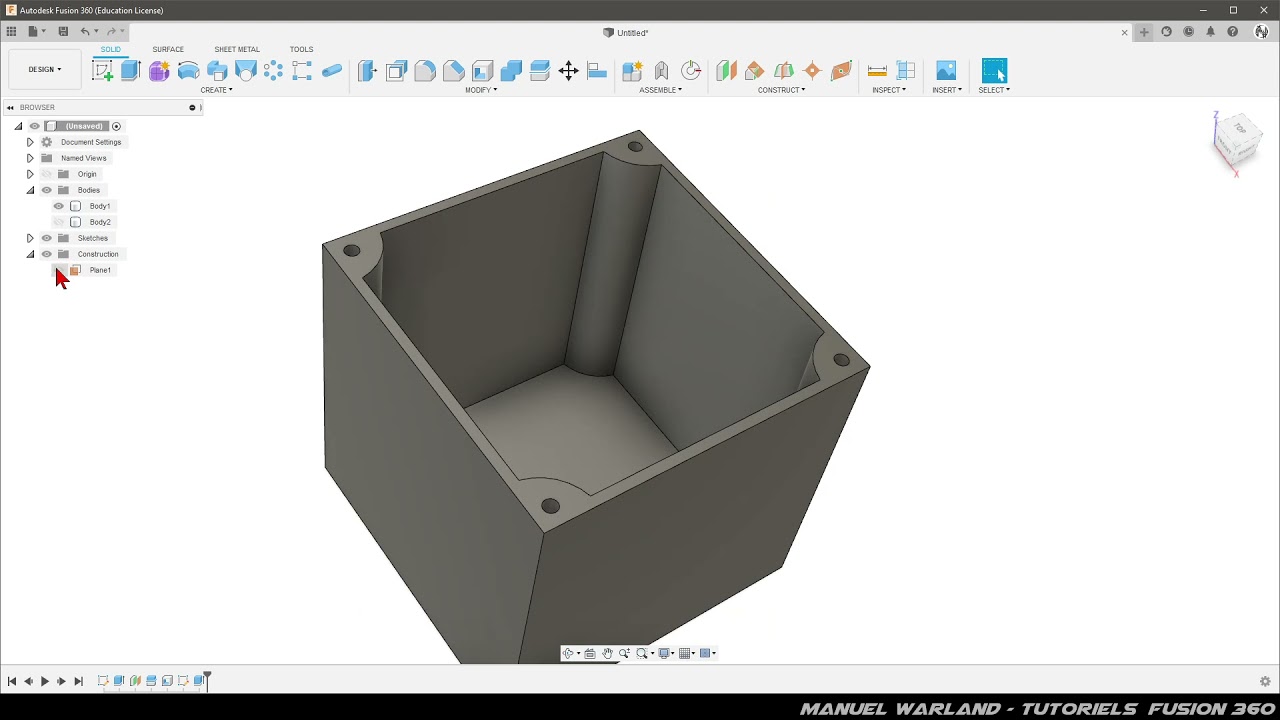Select the Offset Plane construct icon
The height and width of the screenshot is (720, 1280).
pyautogui.click(x=726, y=71)
